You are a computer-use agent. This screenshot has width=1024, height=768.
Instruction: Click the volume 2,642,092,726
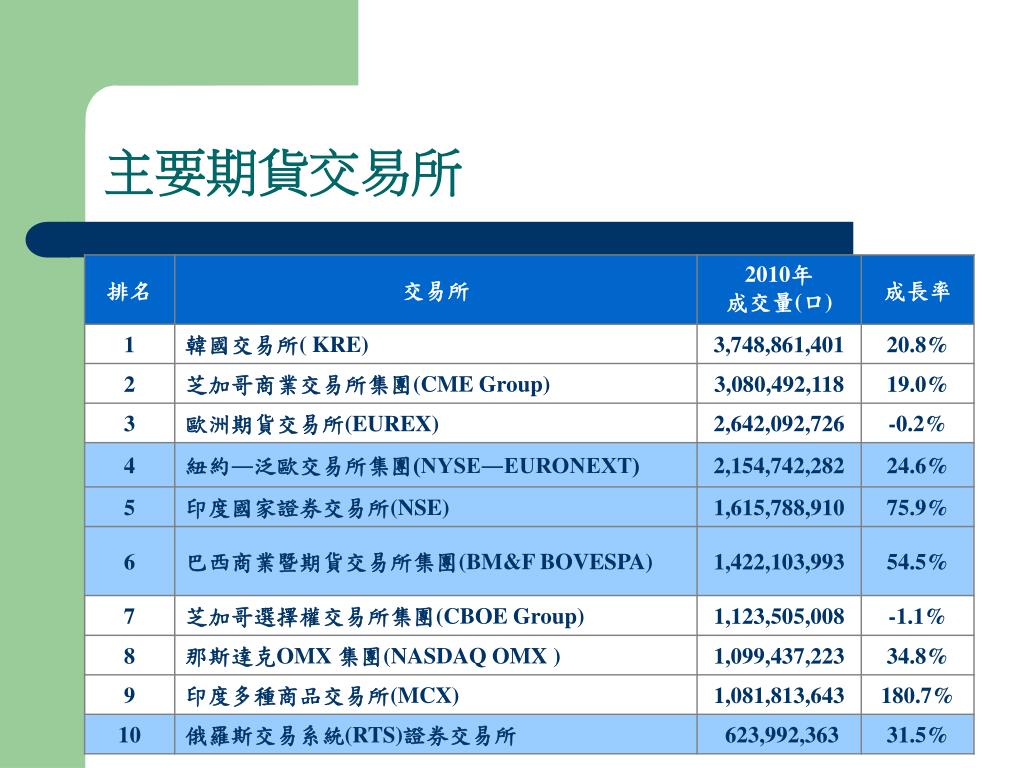pos(778,424)
